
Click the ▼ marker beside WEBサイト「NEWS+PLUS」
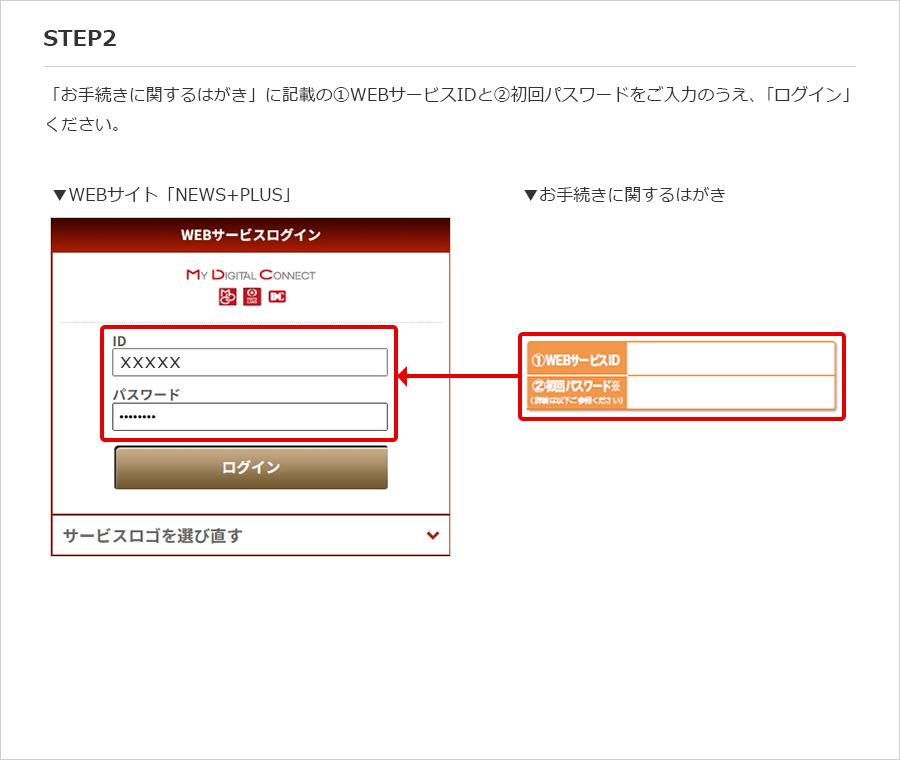click(x=59, y=194)
